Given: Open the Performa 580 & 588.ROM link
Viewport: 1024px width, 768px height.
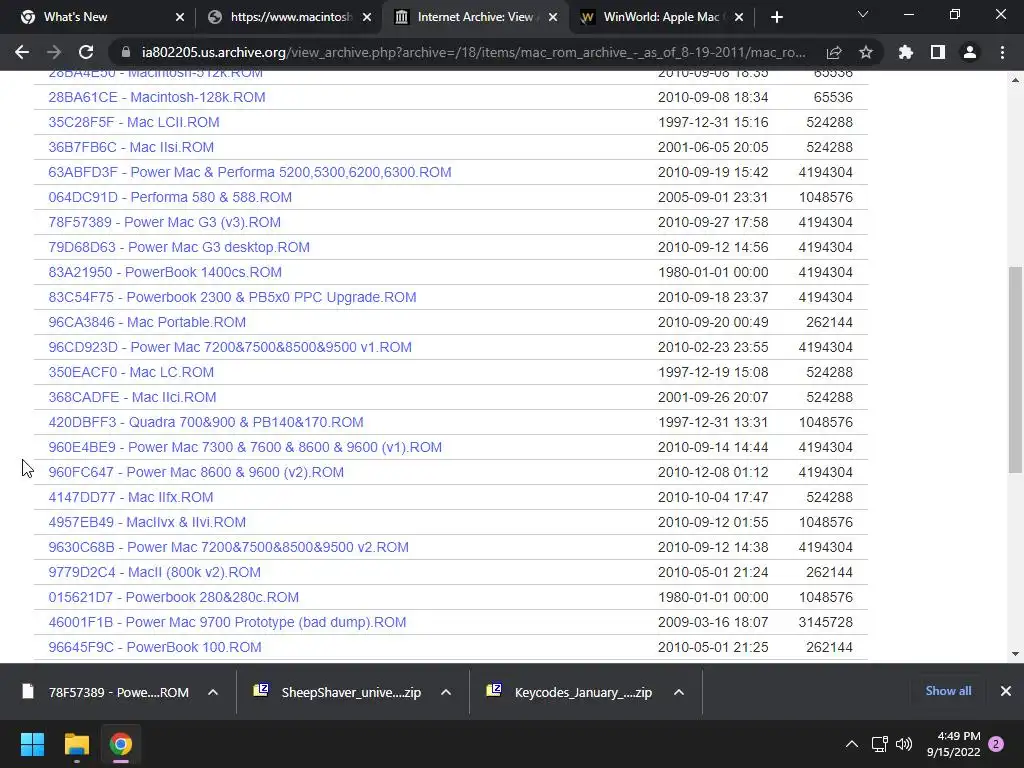Looking at the screenshot, I should pyautogui.click(x=170, y=197).
